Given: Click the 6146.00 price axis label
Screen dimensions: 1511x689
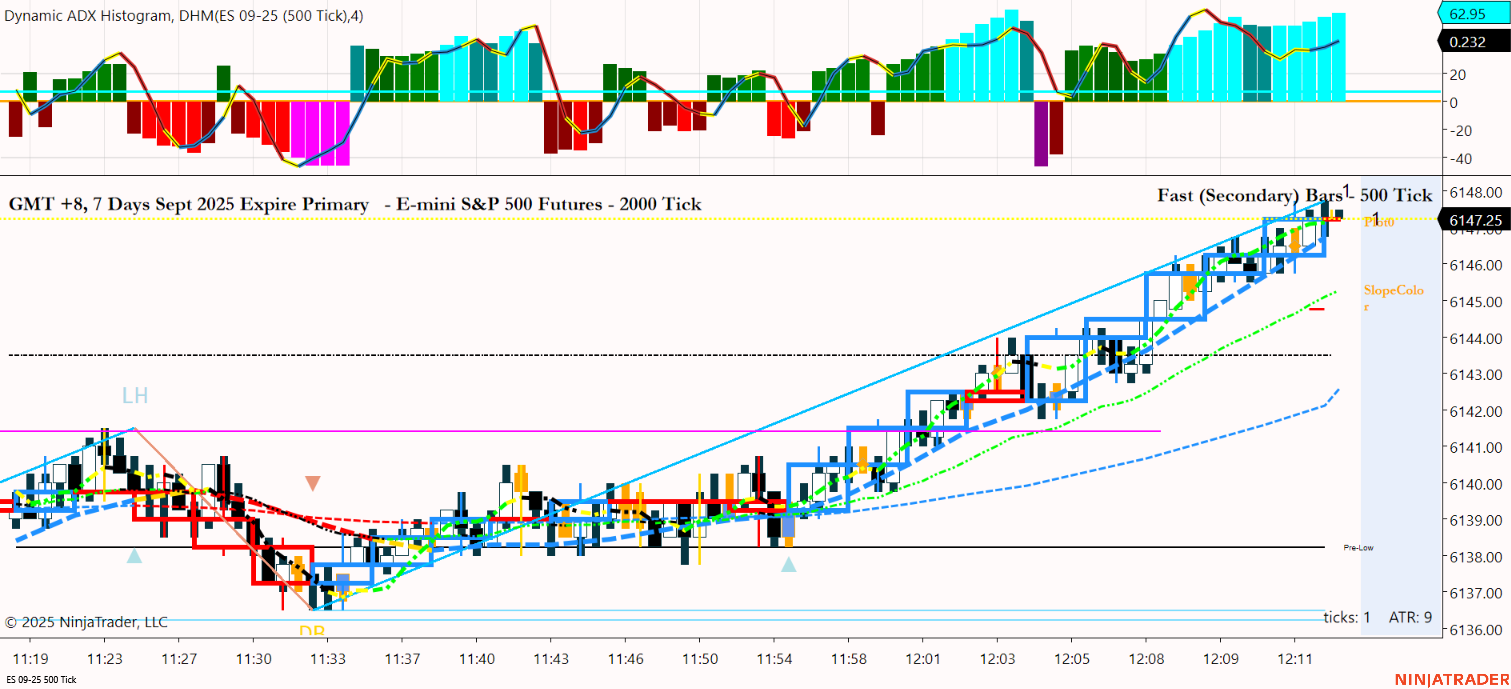Looking at the screenshot, I should coord(1475,265).
